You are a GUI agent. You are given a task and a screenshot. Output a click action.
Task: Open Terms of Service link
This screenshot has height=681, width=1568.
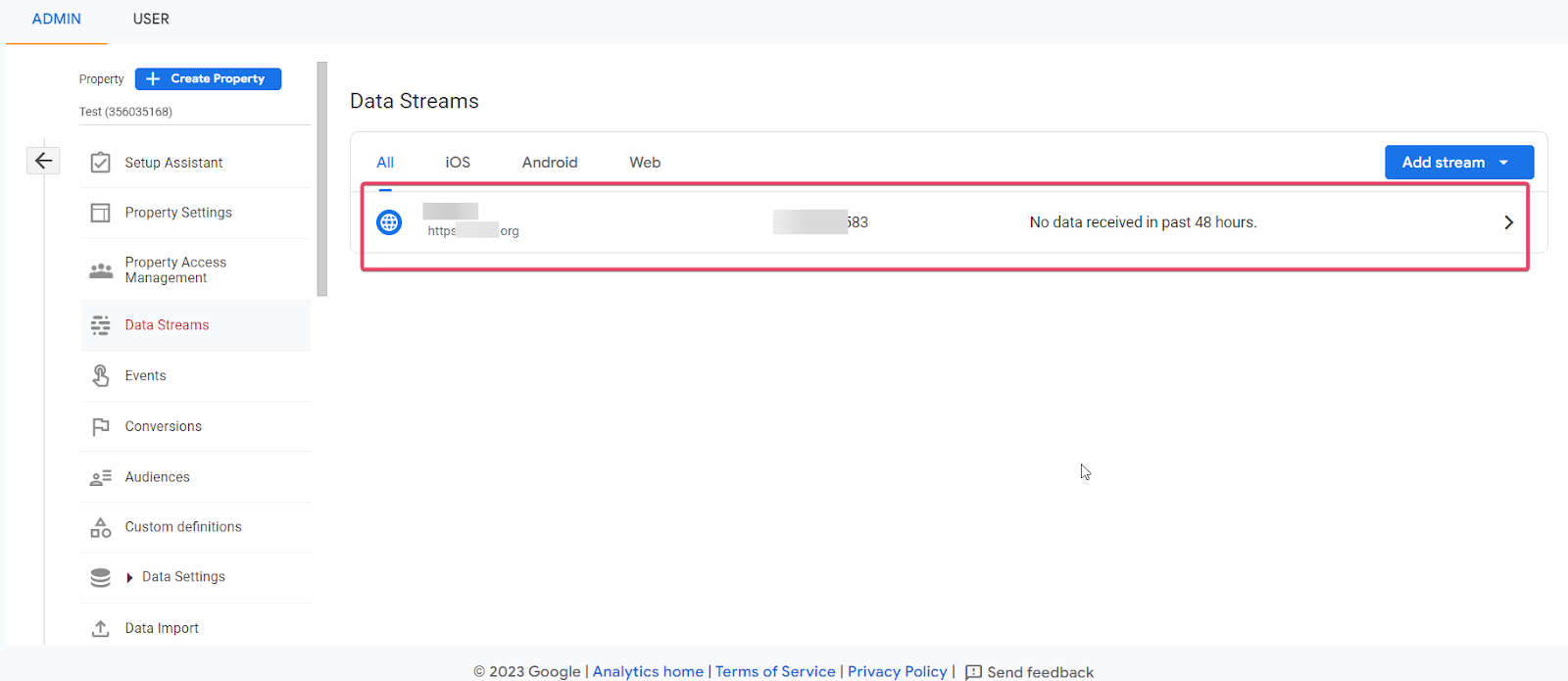775,671
